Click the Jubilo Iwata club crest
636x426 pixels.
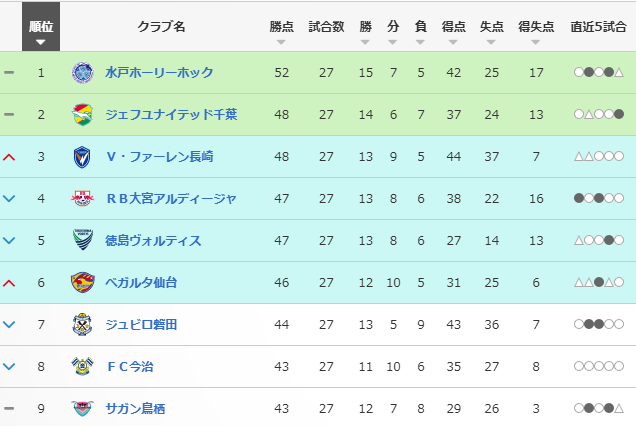point(82,325)
